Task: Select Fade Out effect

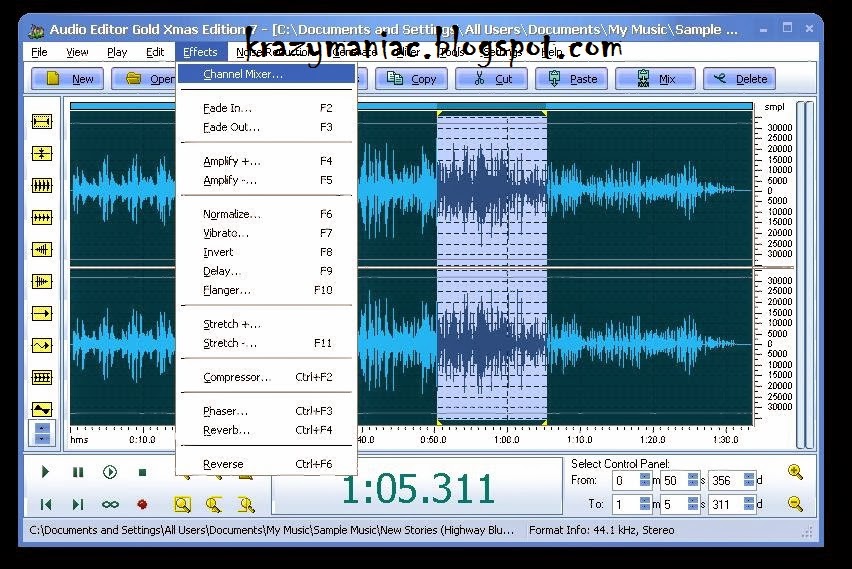Action: [x=267, y=127]
